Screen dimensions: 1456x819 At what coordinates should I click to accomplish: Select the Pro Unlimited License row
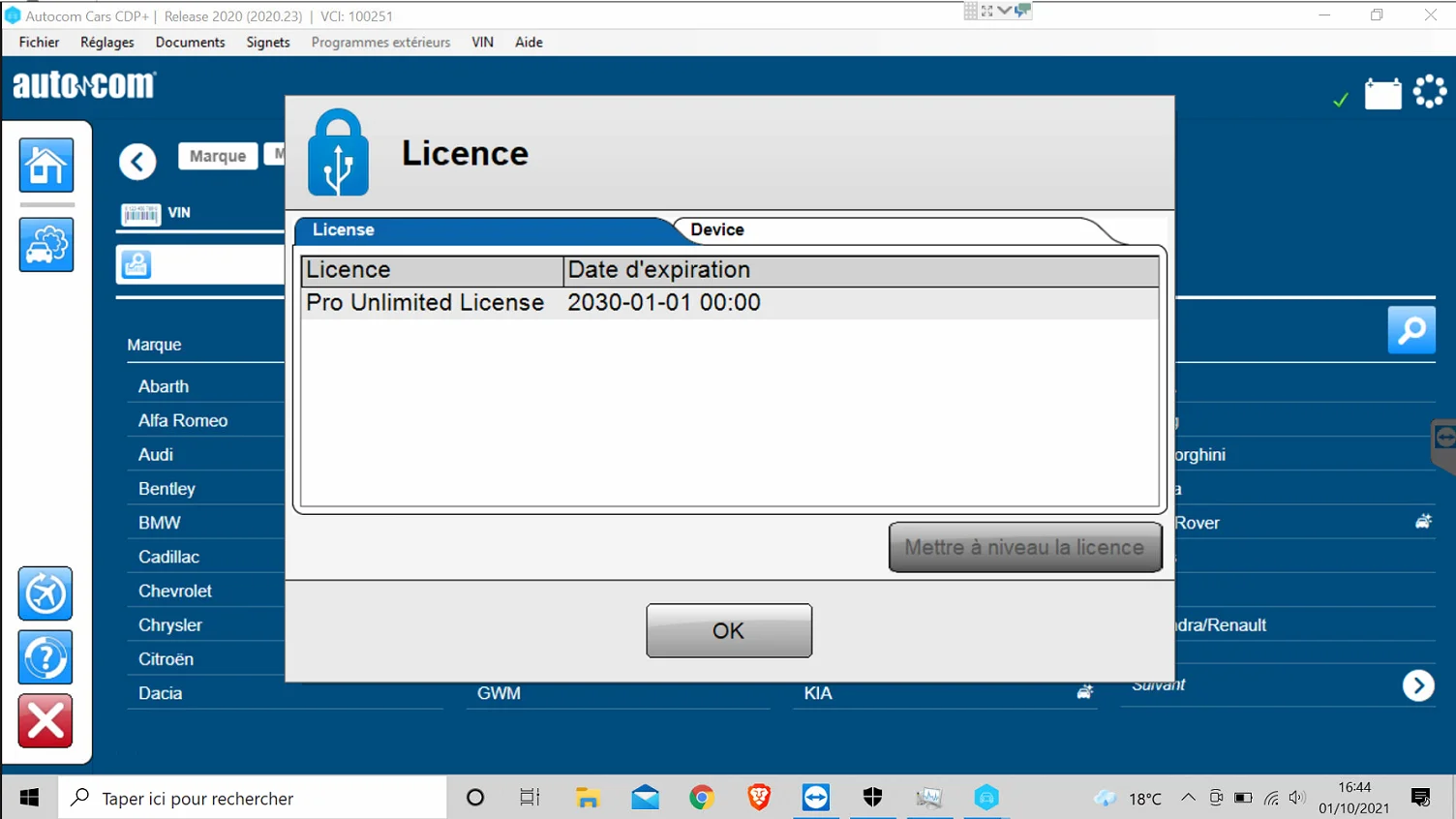click(x=730, y=303)
